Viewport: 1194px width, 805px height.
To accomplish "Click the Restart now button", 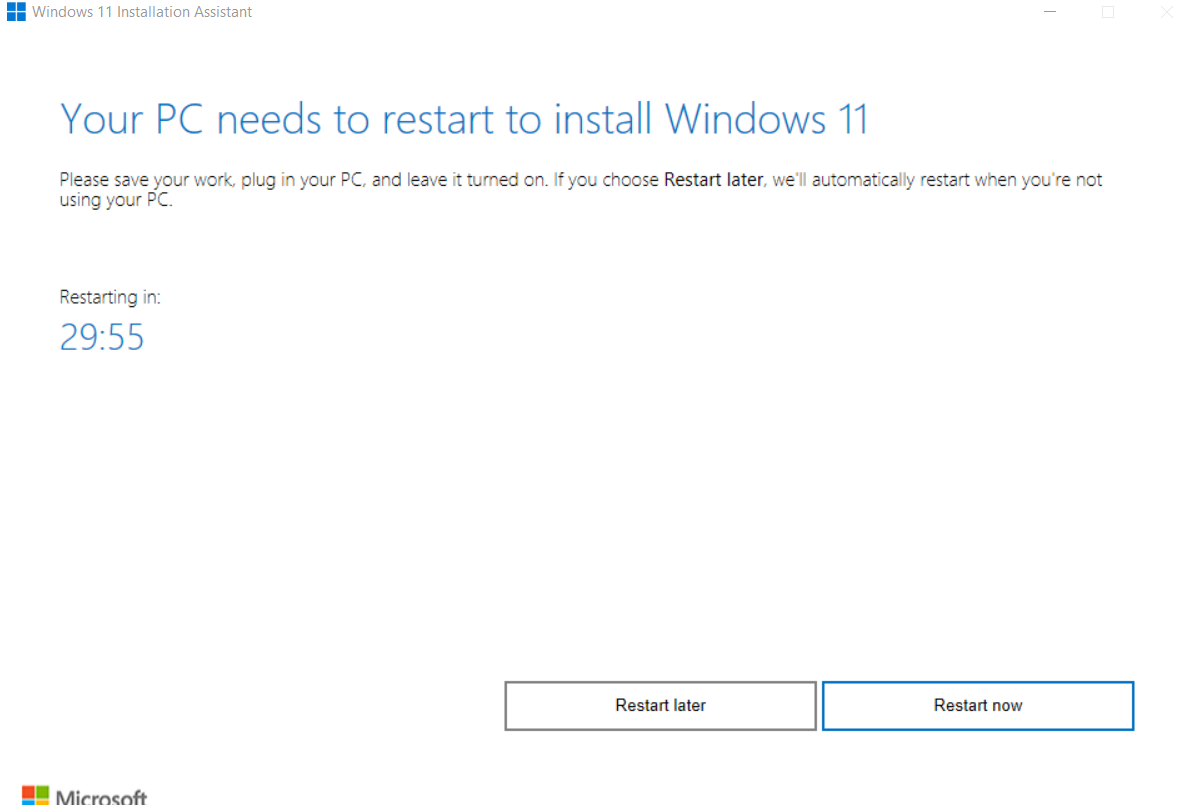I will pos(978,706).
